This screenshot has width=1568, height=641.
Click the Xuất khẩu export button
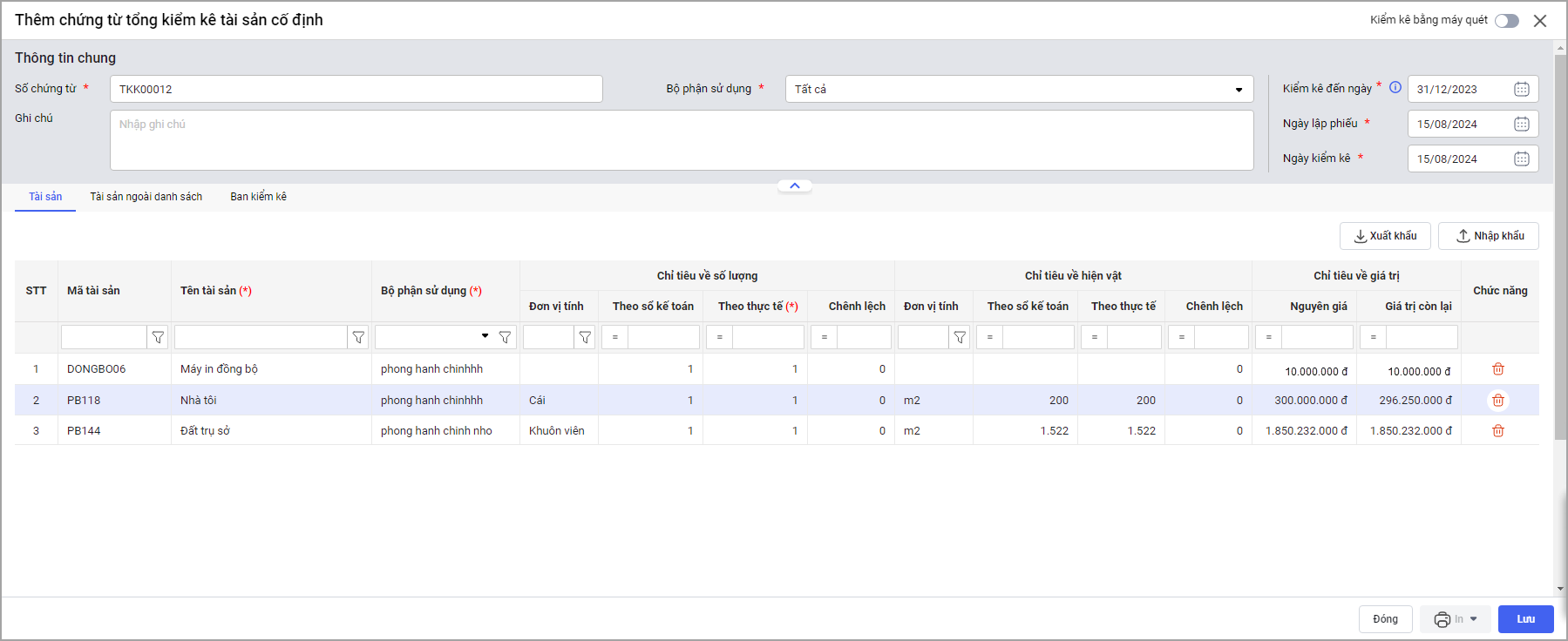pyautogui.click(x=1384, y=236)
